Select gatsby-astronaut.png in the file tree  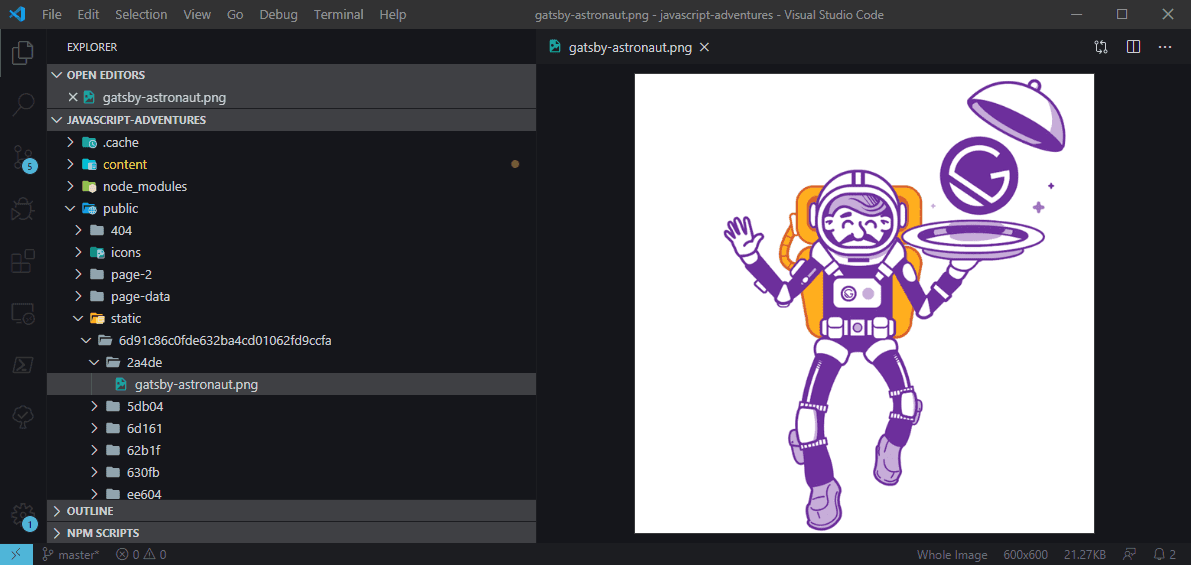pyautogui.click(x=292, y=384)
